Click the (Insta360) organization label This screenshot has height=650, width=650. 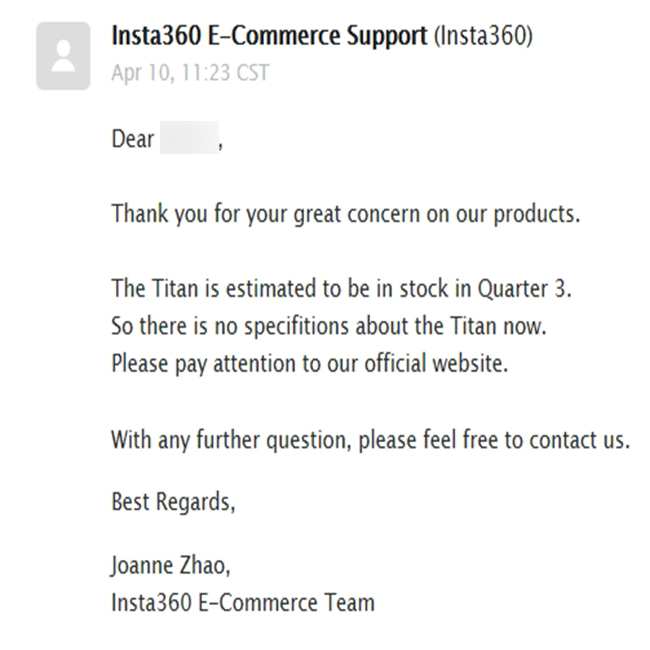[x=483, y=36]
